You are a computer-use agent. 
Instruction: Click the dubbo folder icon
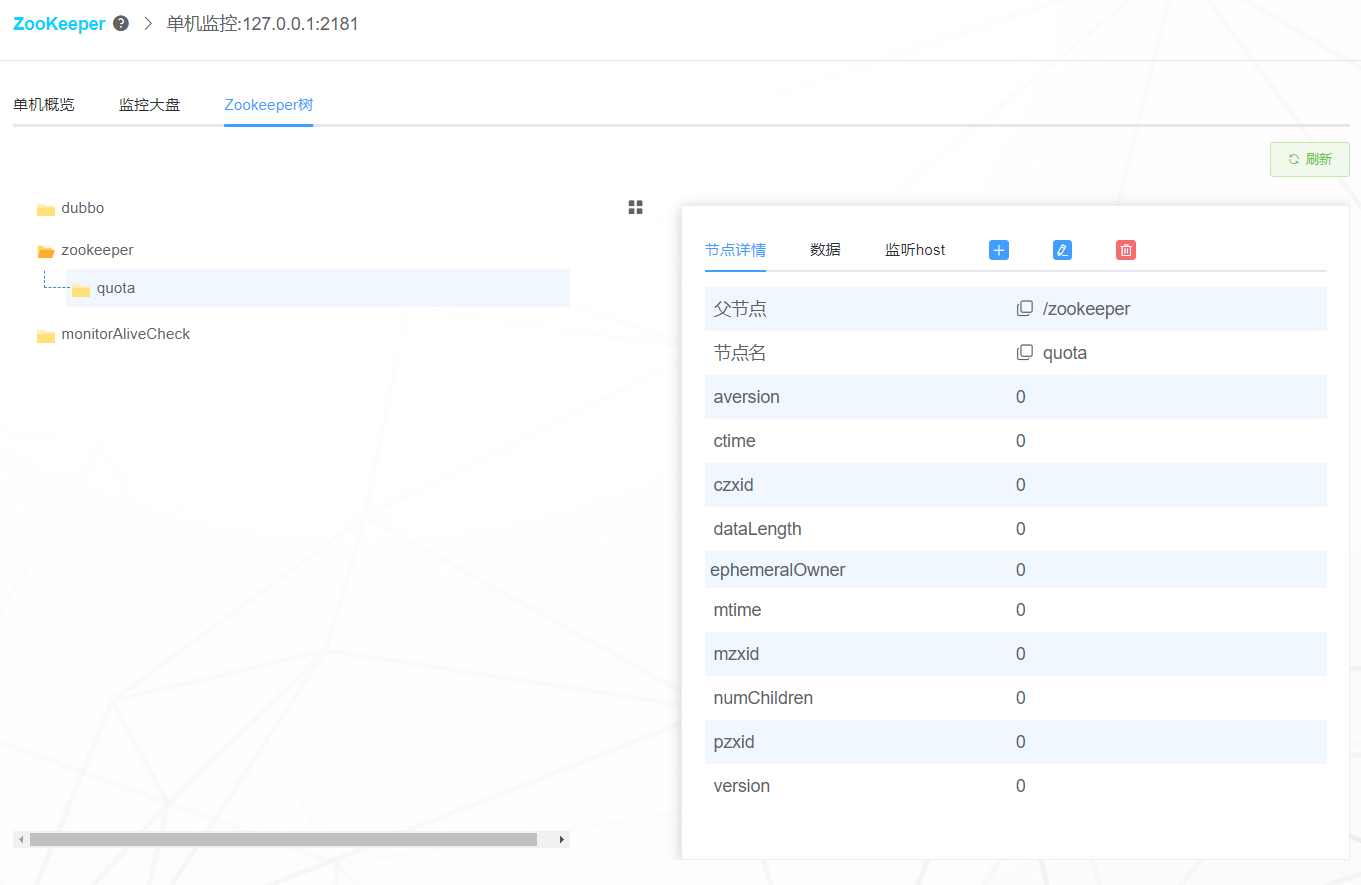(46, 209)
